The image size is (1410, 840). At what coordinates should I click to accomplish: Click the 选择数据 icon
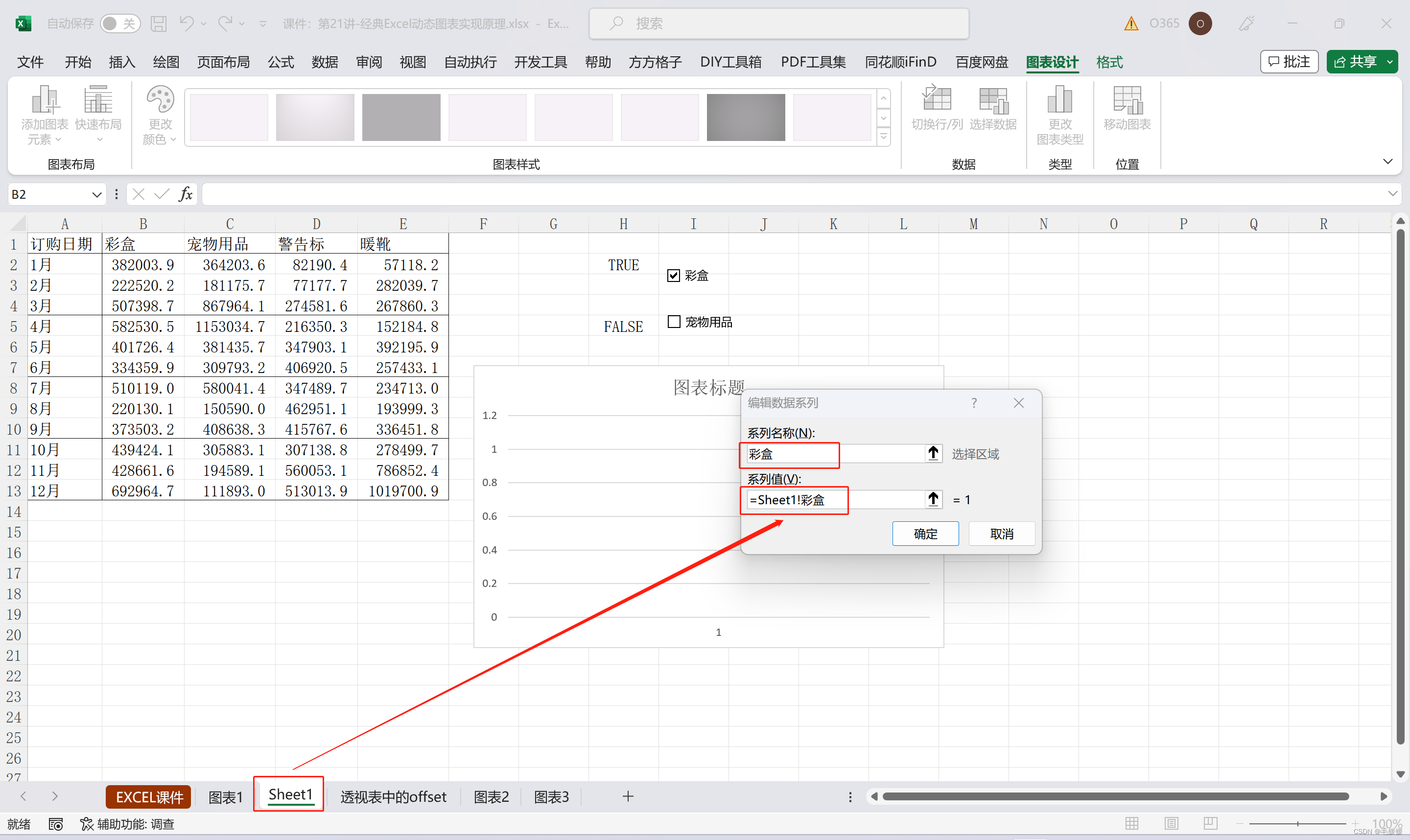993,108
